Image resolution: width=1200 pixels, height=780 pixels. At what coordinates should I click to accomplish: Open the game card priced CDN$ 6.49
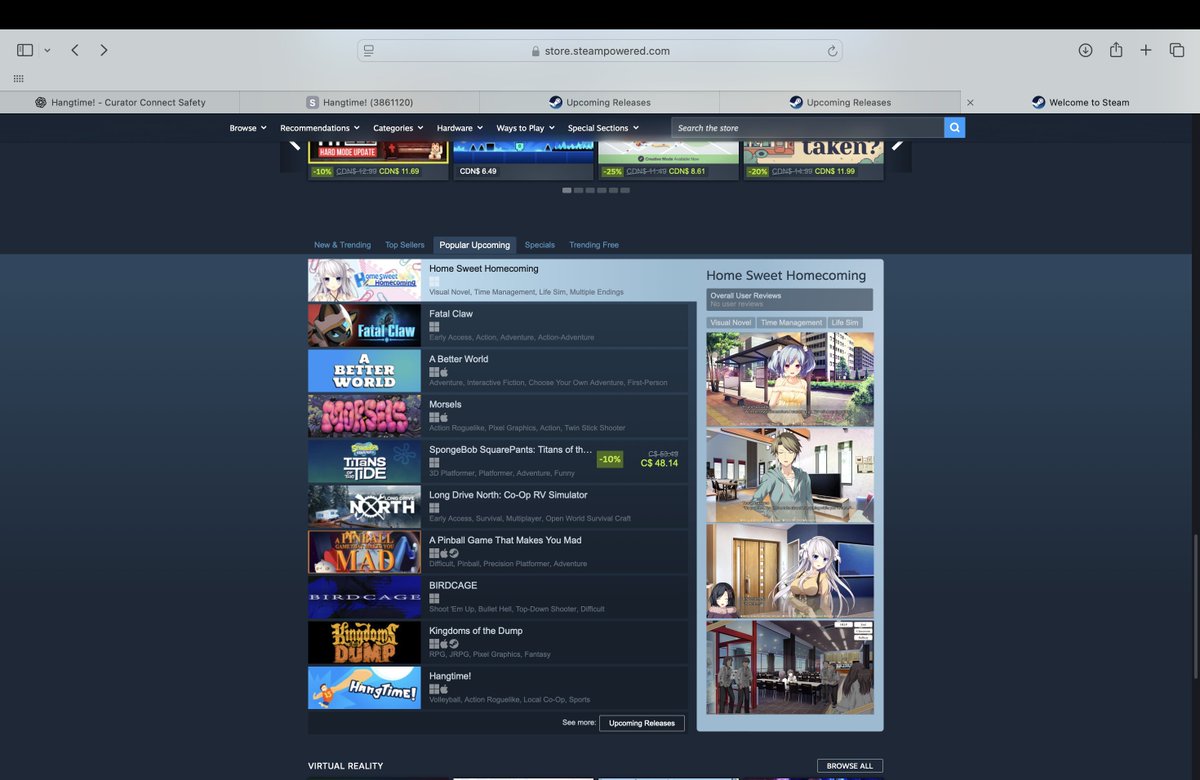pyautogui.click(x=523, y=160)
